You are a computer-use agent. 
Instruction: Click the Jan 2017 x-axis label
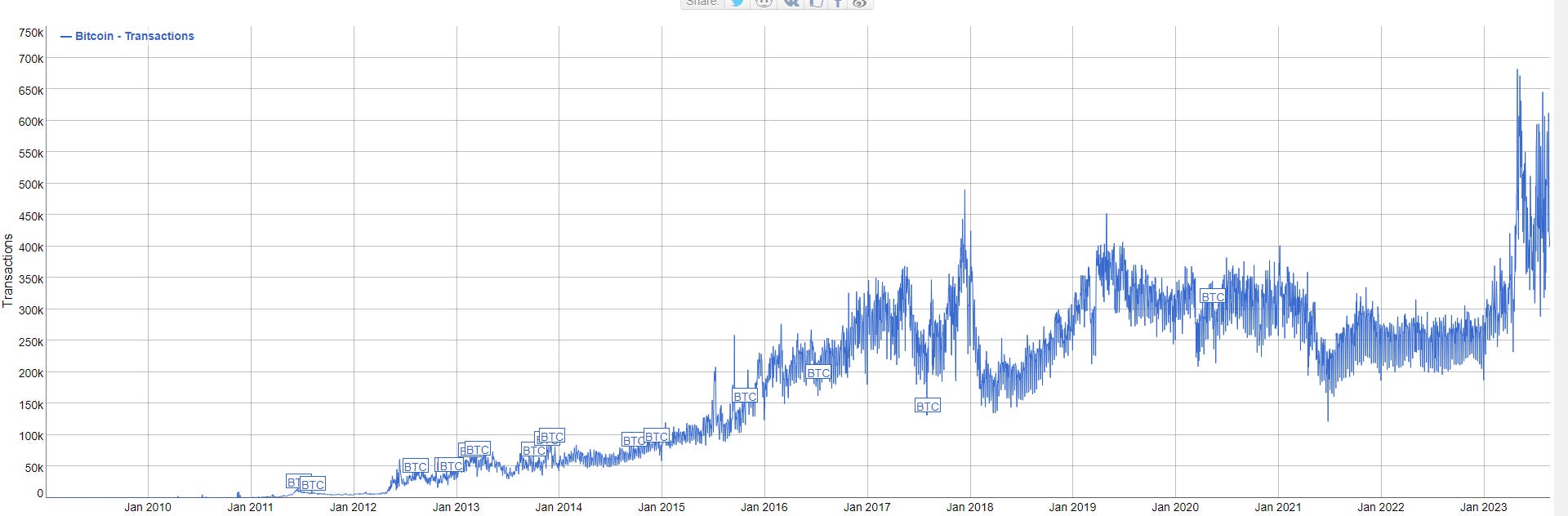tap(867, 507)
